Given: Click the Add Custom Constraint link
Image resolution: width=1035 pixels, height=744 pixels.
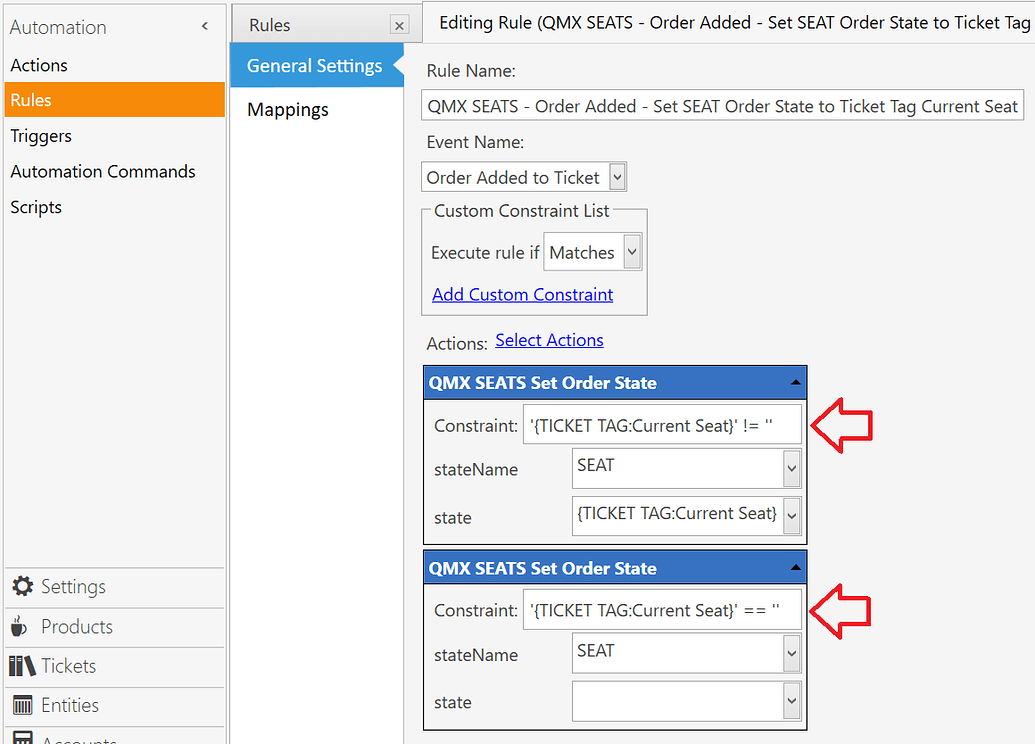Looking at the screenshot, I should [x=522, y=294].
